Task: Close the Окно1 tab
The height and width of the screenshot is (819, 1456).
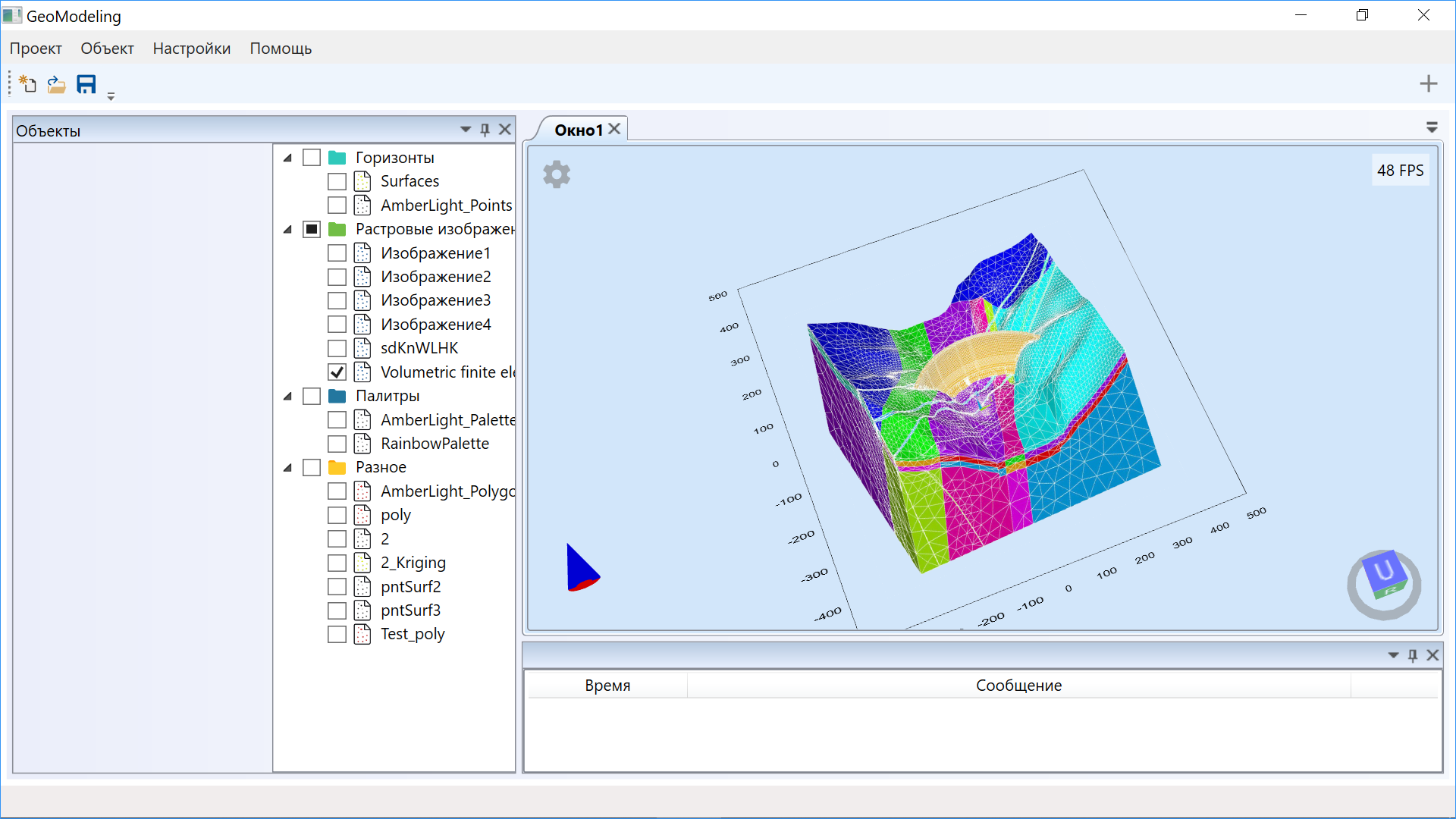Action: point(615,129)
